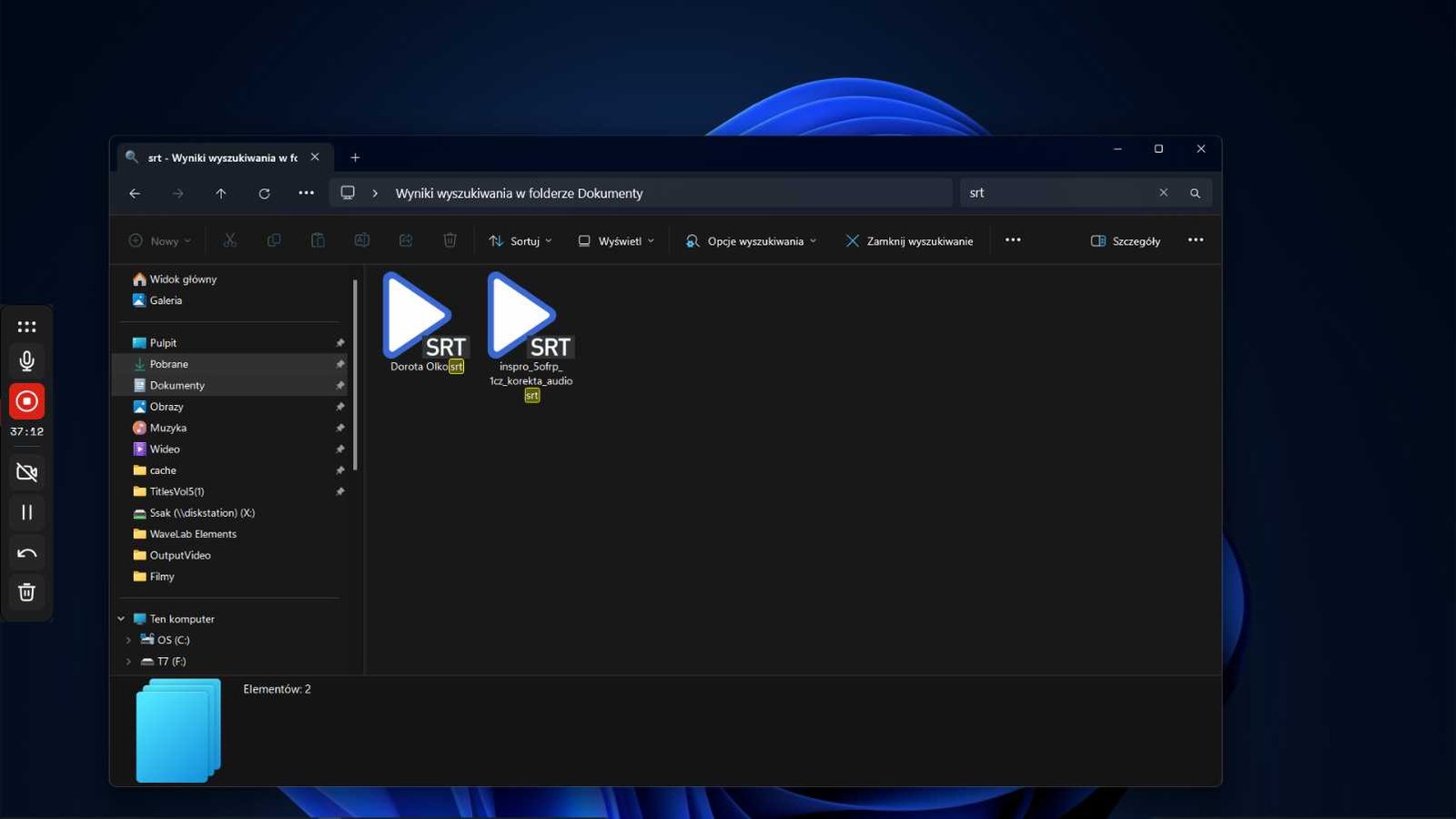This screenshot has height=819, width=1456.
Task: Go up one folder level
Action: click(221, 193)
